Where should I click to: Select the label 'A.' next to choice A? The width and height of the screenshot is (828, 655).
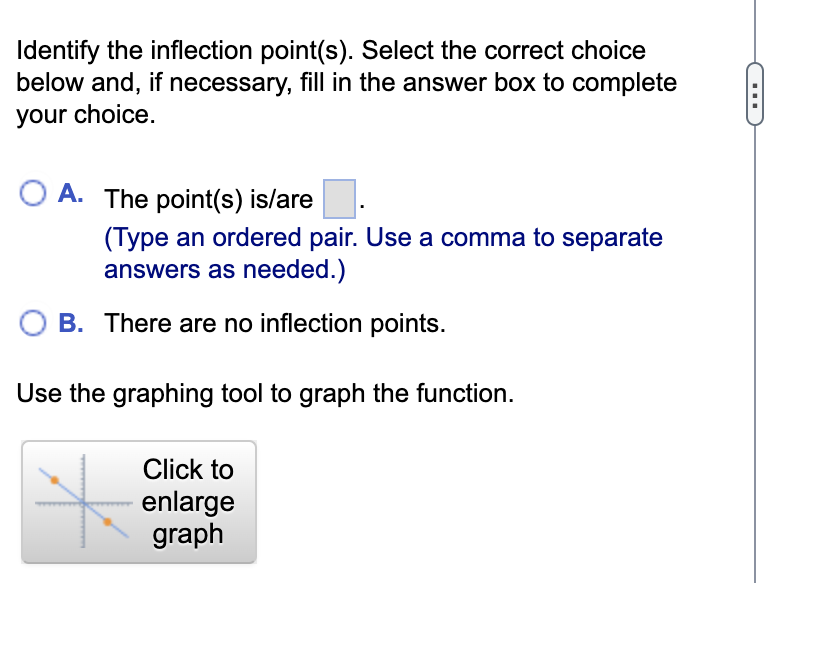(70, 191)
